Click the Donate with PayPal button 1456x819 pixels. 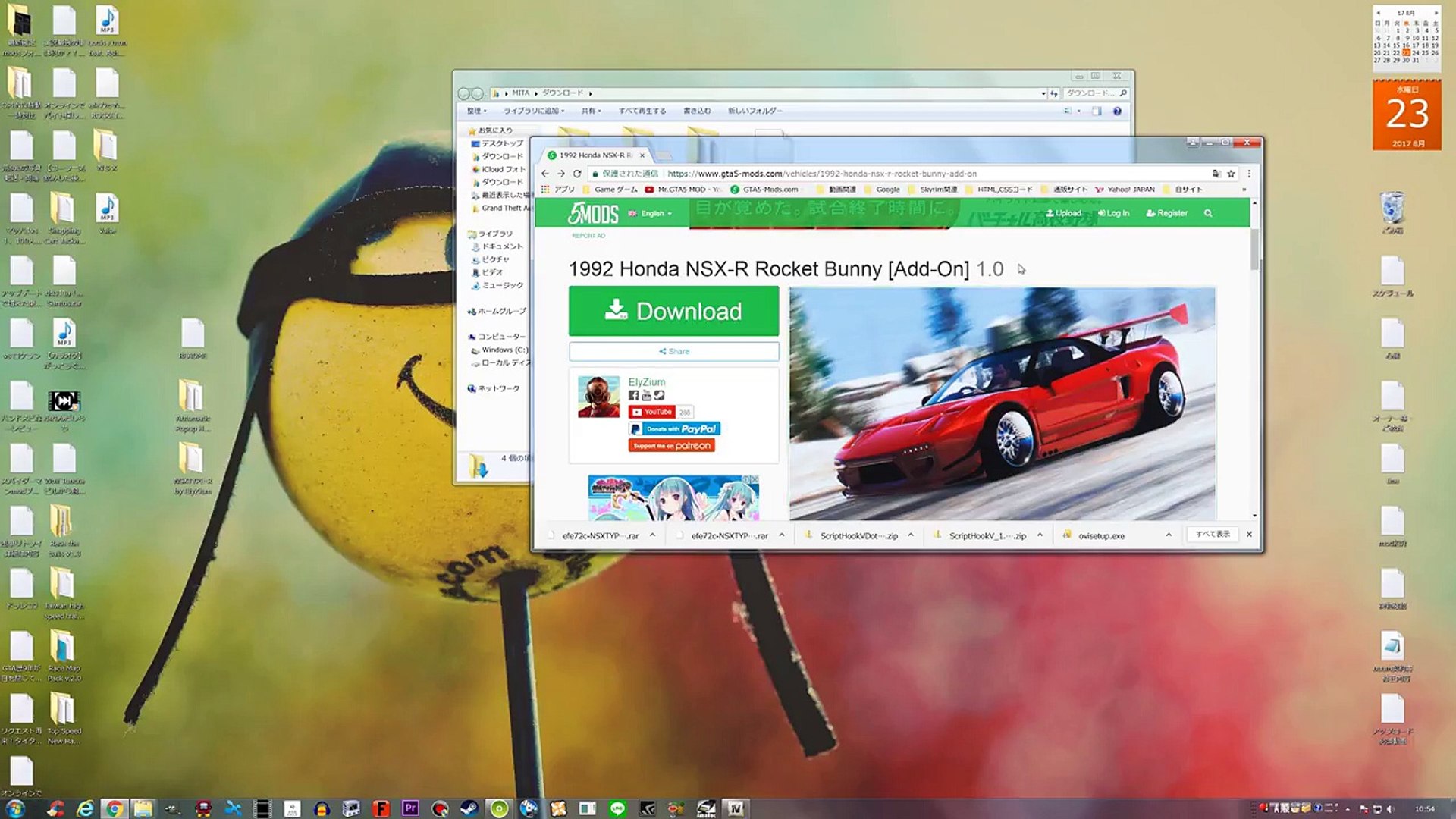tap(674, 428)
